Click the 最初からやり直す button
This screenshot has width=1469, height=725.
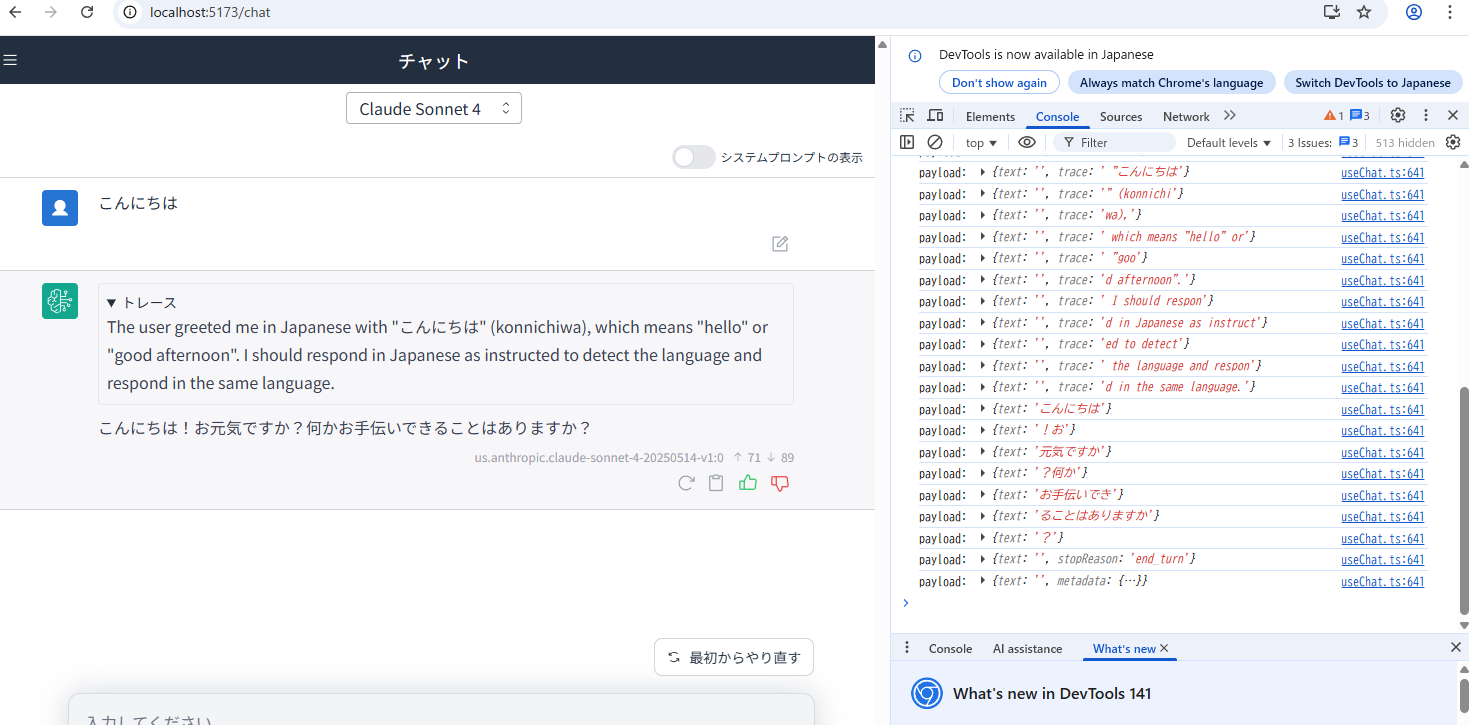point(734,658)
